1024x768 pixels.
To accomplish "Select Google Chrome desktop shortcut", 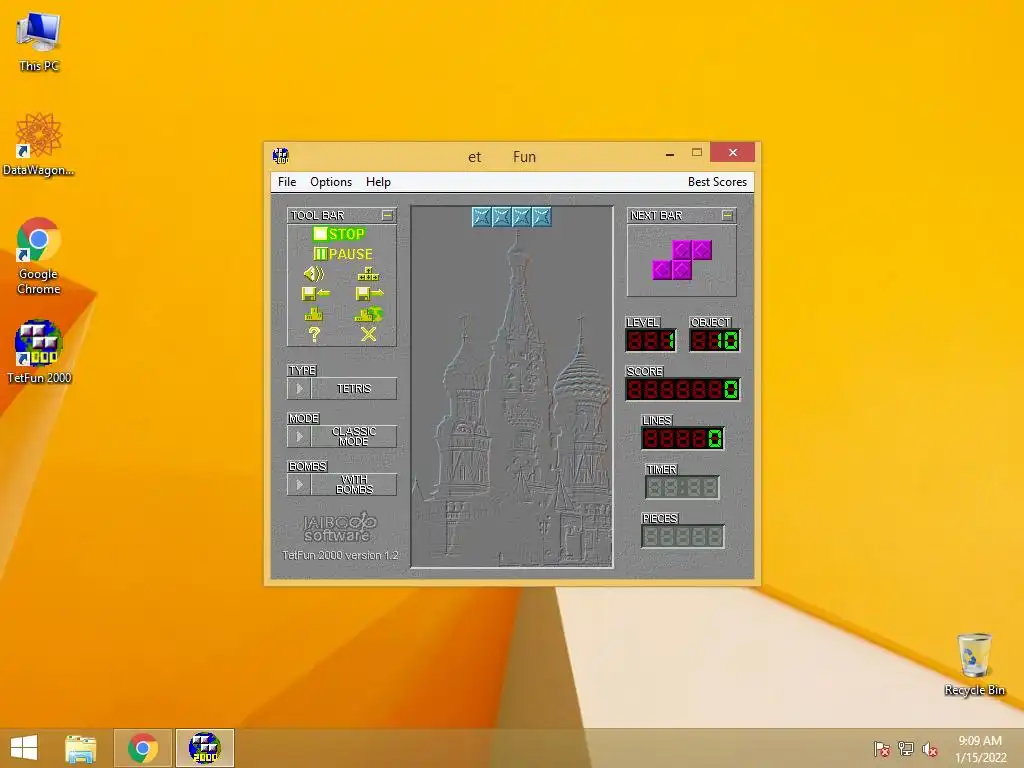I will coord(39,255).
